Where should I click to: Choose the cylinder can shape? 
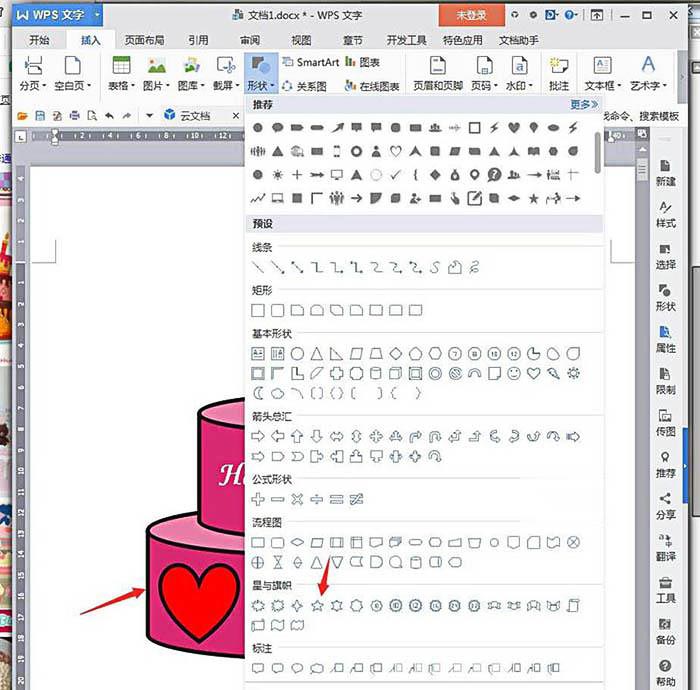point(376,373)
